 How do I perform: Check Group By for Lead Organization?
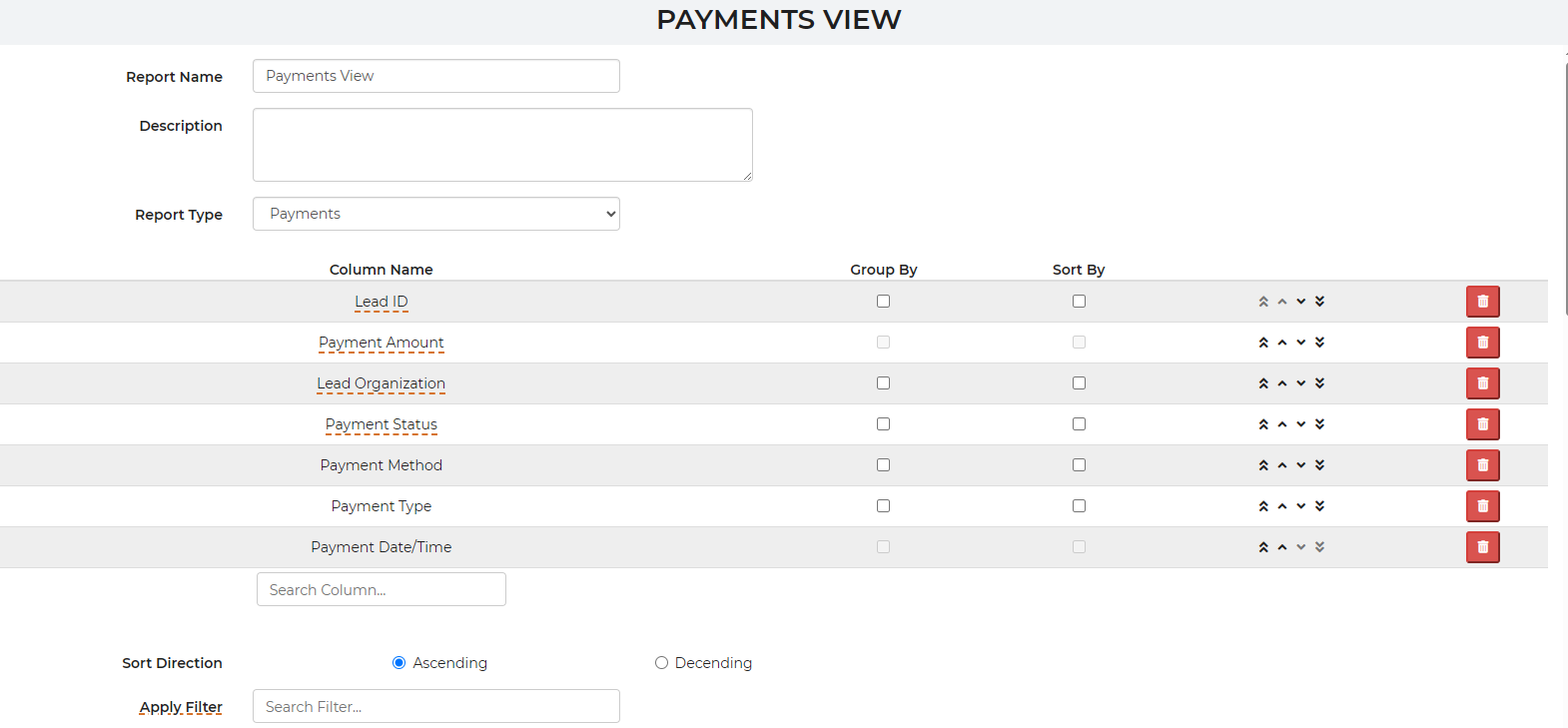pyautogui.click(x=883, y=383)
